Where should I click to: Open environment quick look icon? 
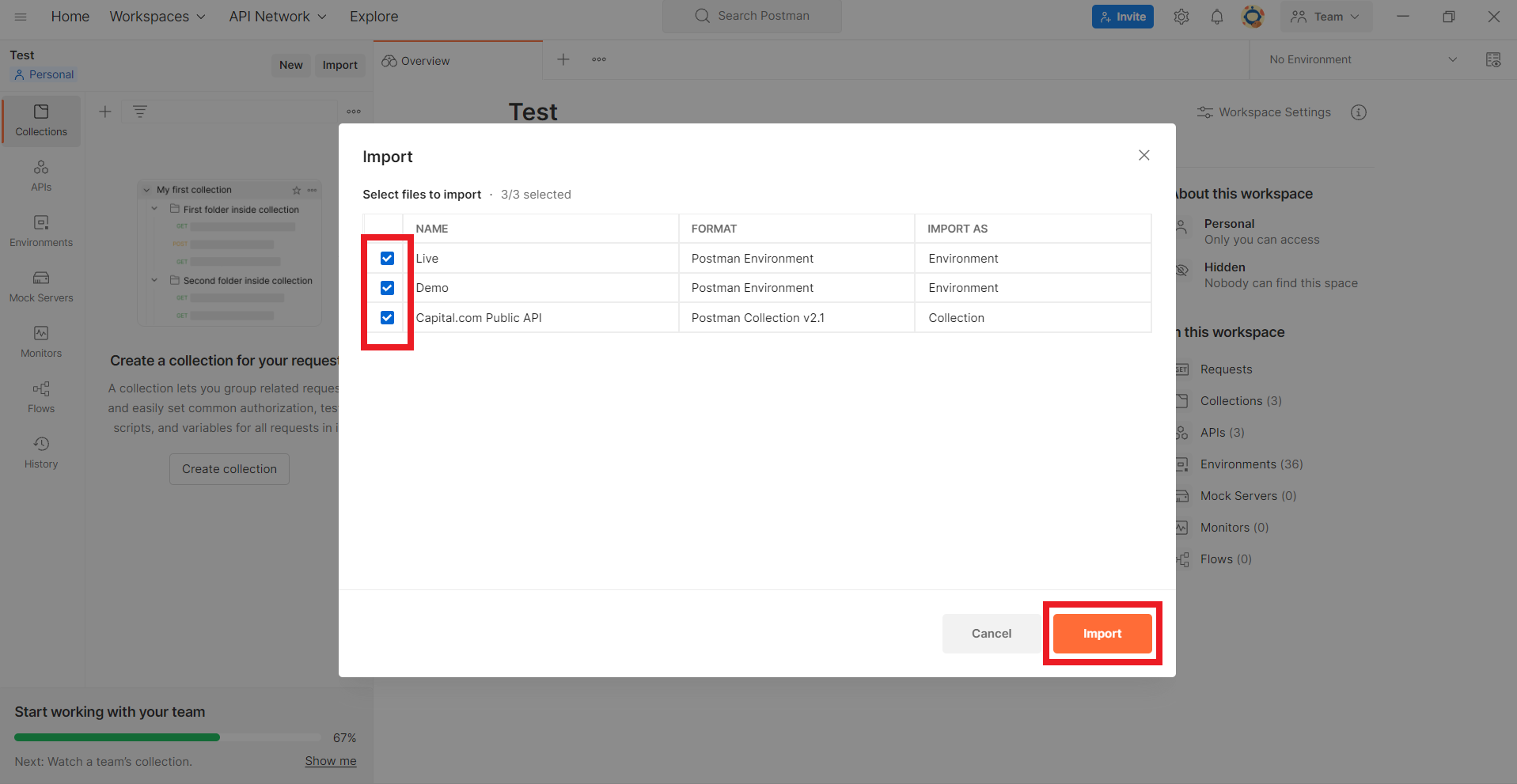pyautogui.click(x=1493, y=59)
